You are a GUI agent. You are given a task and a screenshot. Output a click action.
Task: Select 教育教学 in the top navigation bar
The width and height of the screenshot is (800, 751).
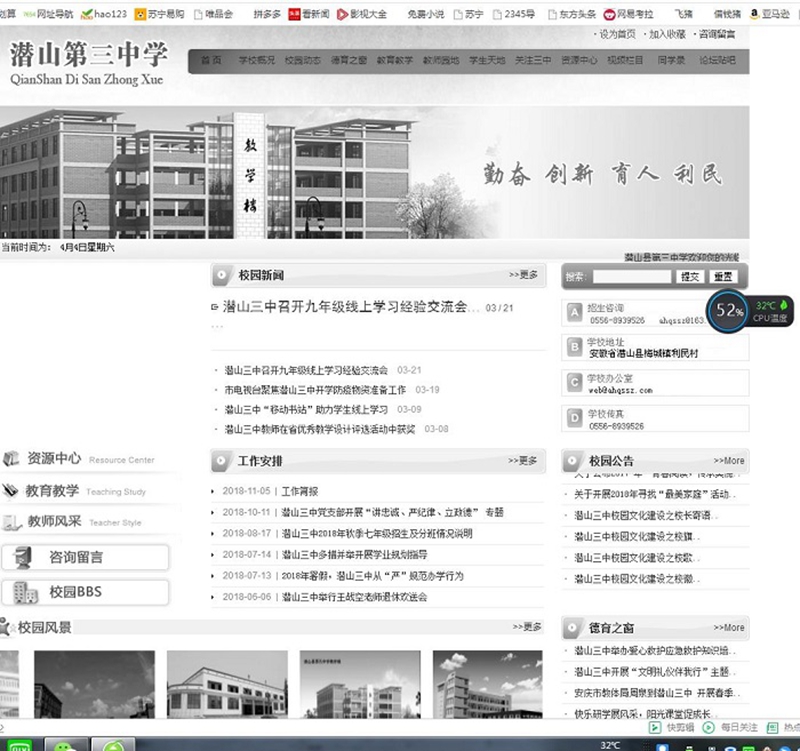[x=394, y=60]
